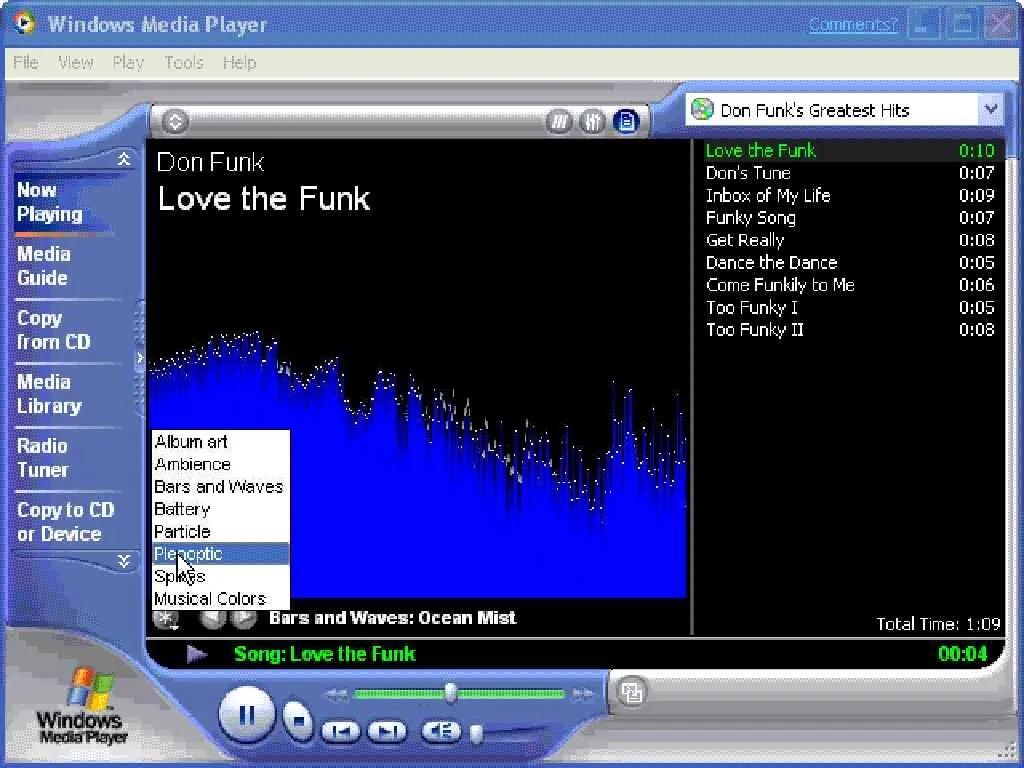The height and width of the screenshot is (768, 1024).
Task: Stop playback with the stop button
Action: tap(298, 720)
